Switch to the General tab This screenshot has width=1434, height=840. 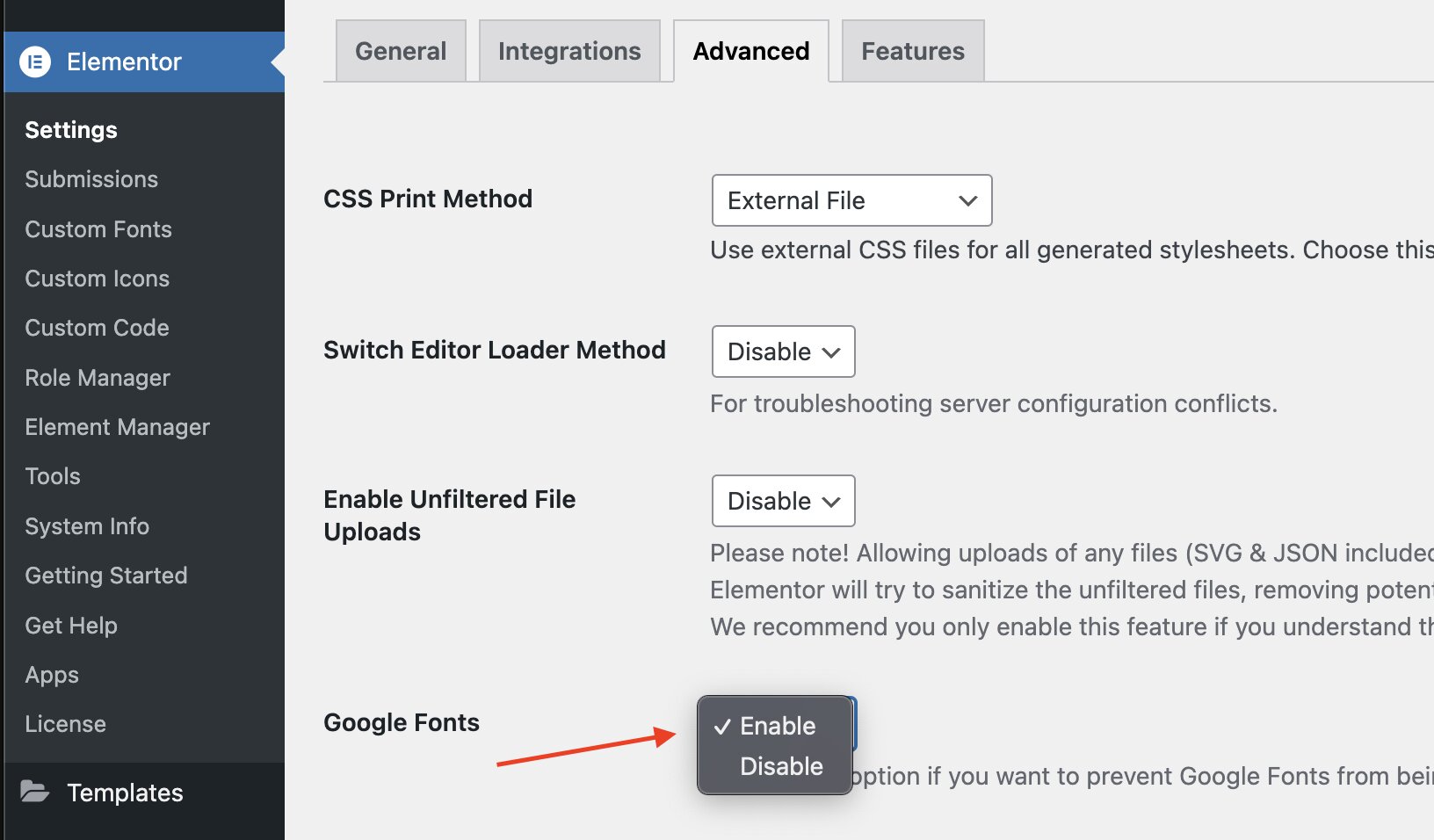(x=400, y=50)
